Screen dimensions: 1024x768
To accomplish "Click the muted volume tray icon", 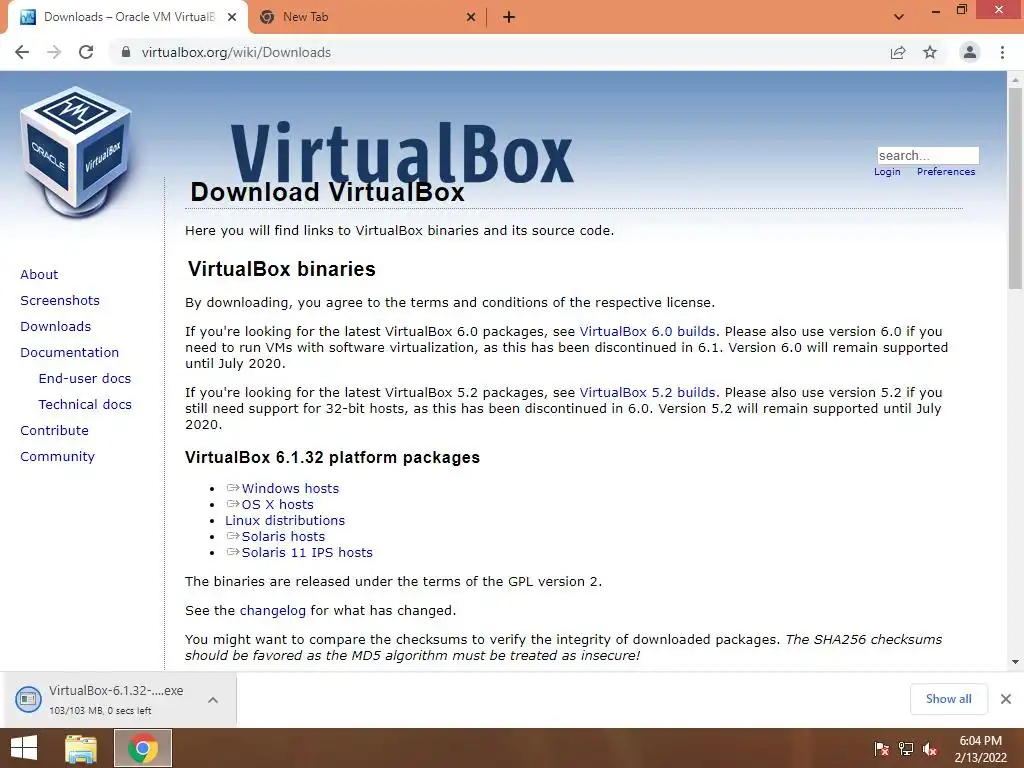I will [x=930, y=749].
